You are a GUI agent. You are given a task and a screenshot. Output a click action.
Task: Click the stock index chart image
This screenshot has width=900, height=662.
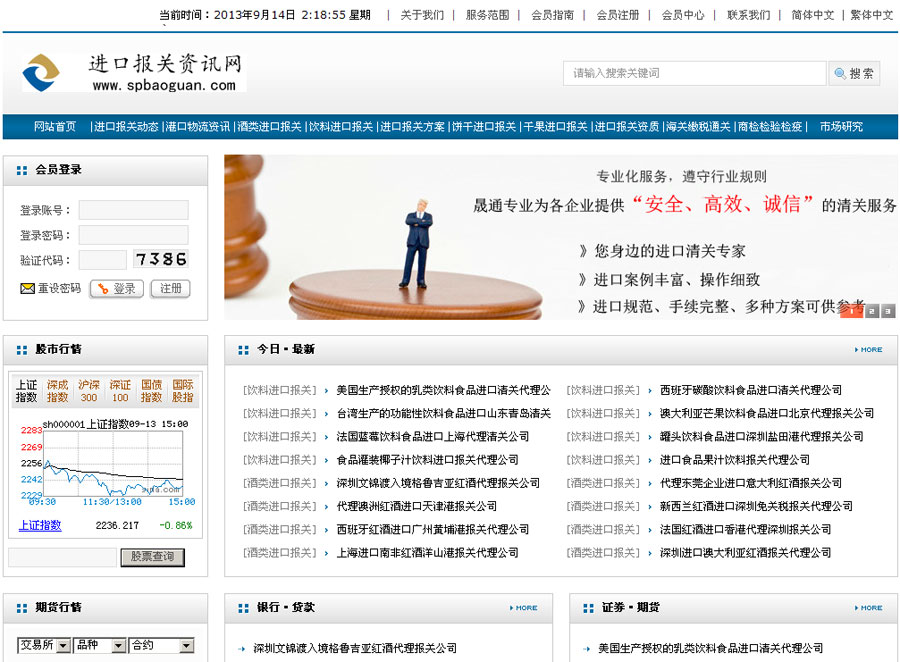108,463
